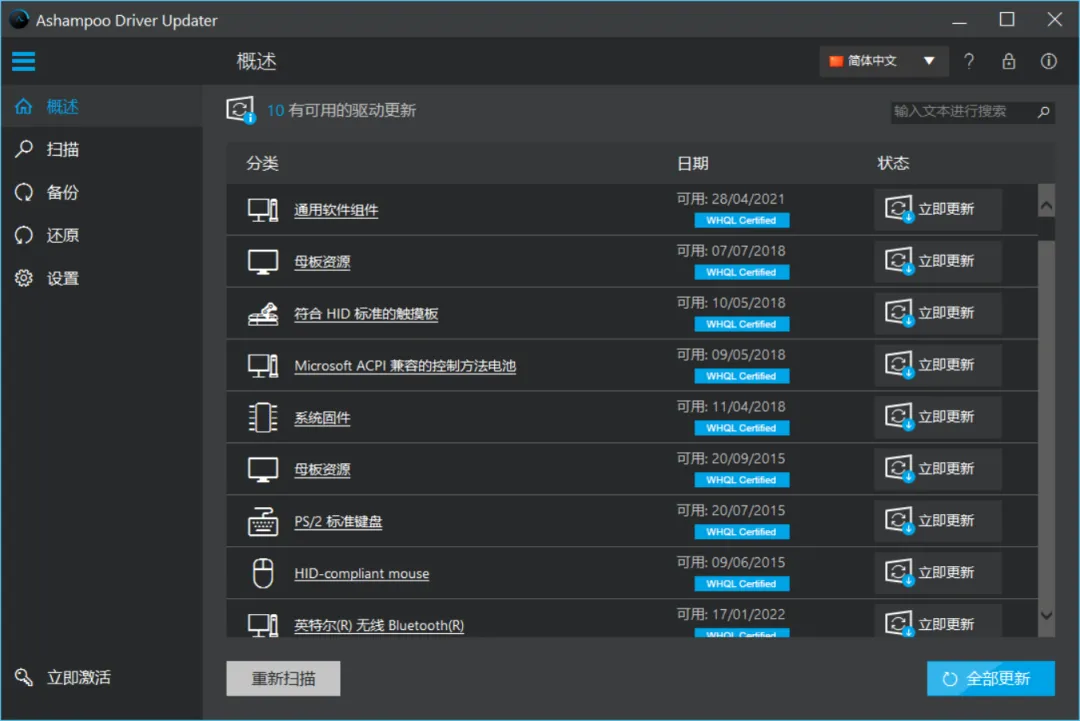The height and width of the screenshot is (721, 1080).
Task: Click the 系统固件 chip icon
Action: tap(262, 417)
